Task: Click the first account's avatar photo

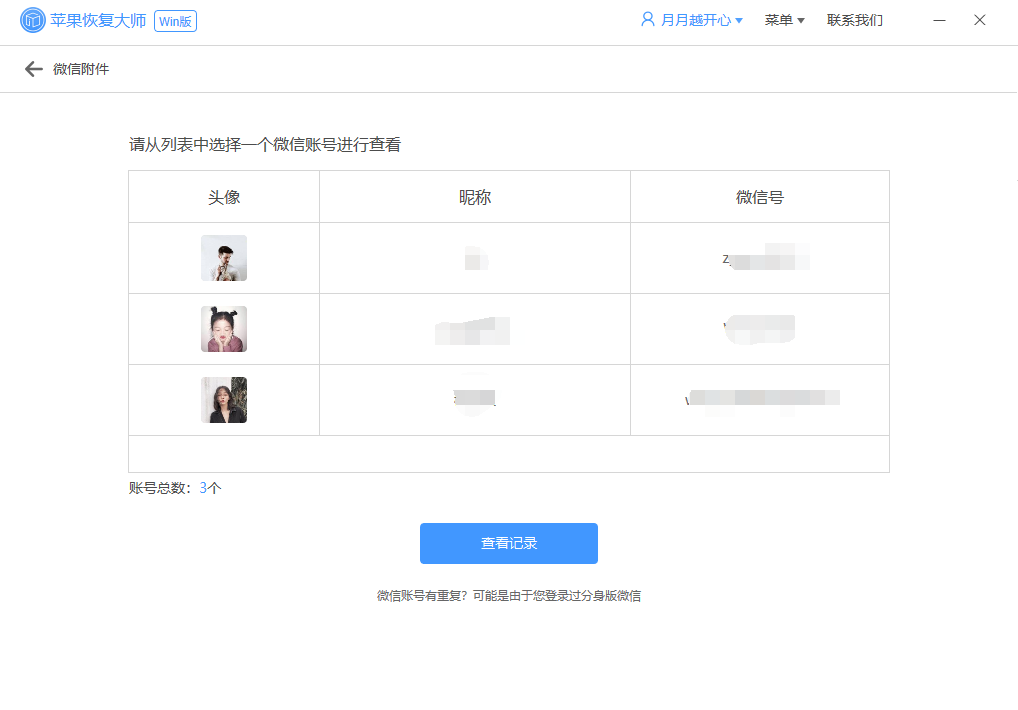Action: [x=224, y=257]
